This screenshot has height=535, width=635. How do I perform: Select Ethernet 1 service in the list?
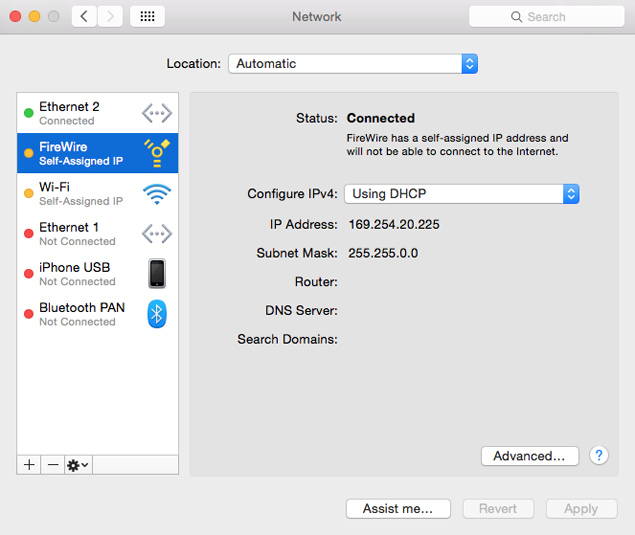pyautogui.click(x=97, y=234)
